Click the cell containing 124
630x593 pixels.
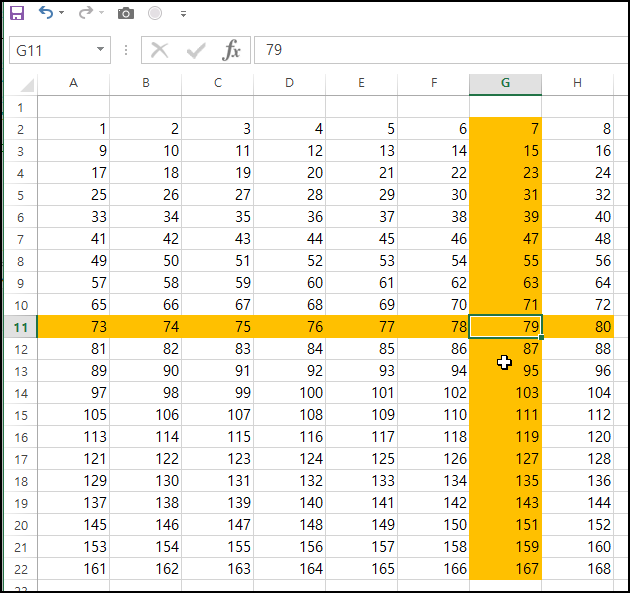[x=289, y=458]
